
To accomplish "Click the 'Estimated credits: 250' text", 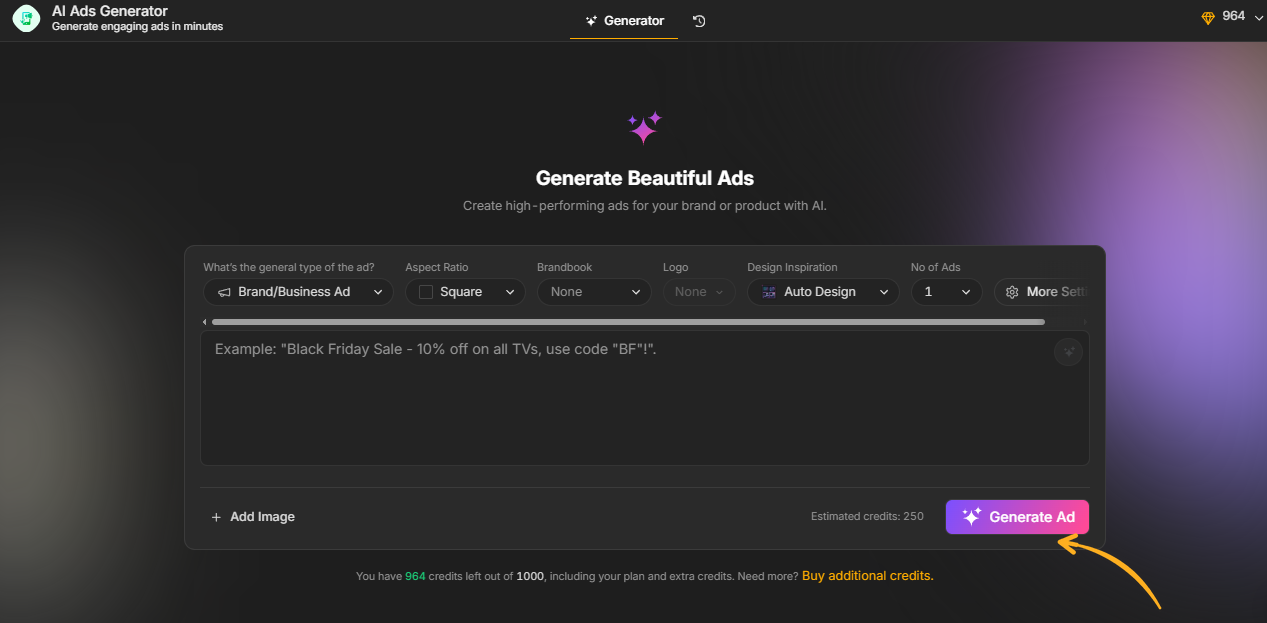I will pos(867,517).
